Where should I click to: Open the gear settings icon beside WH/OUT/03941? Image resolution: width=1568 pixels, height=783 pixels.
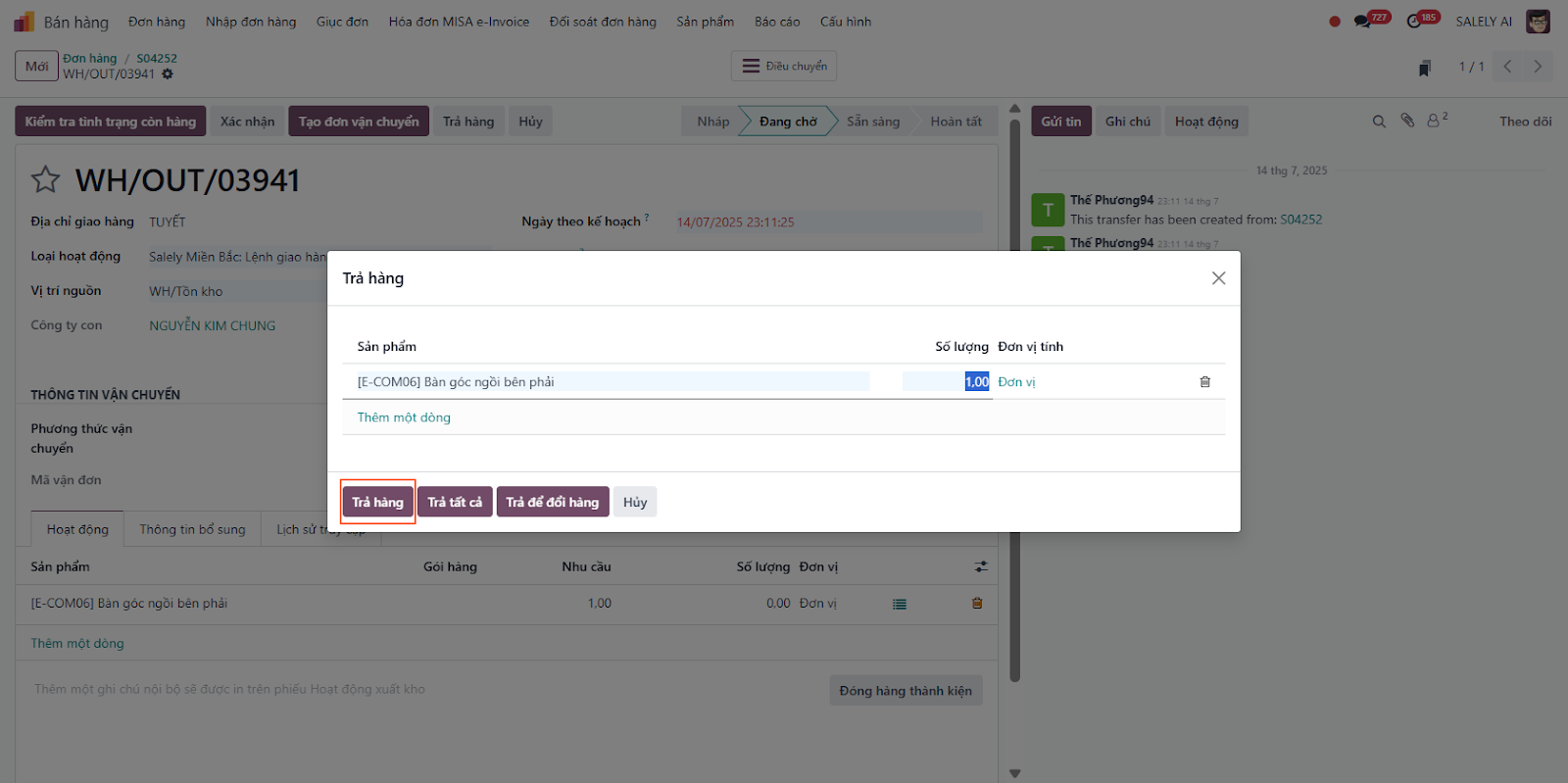pos(168,74)
